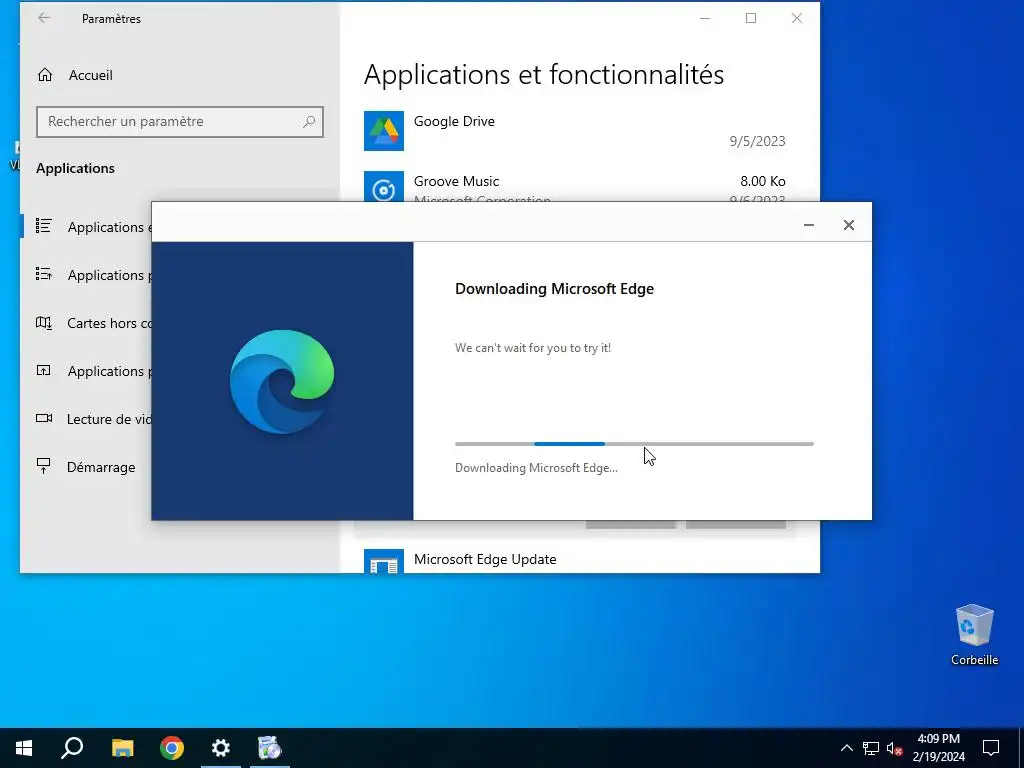
Task: Select the Microsoft Edge Update icon
Action: tap(383, 561)
